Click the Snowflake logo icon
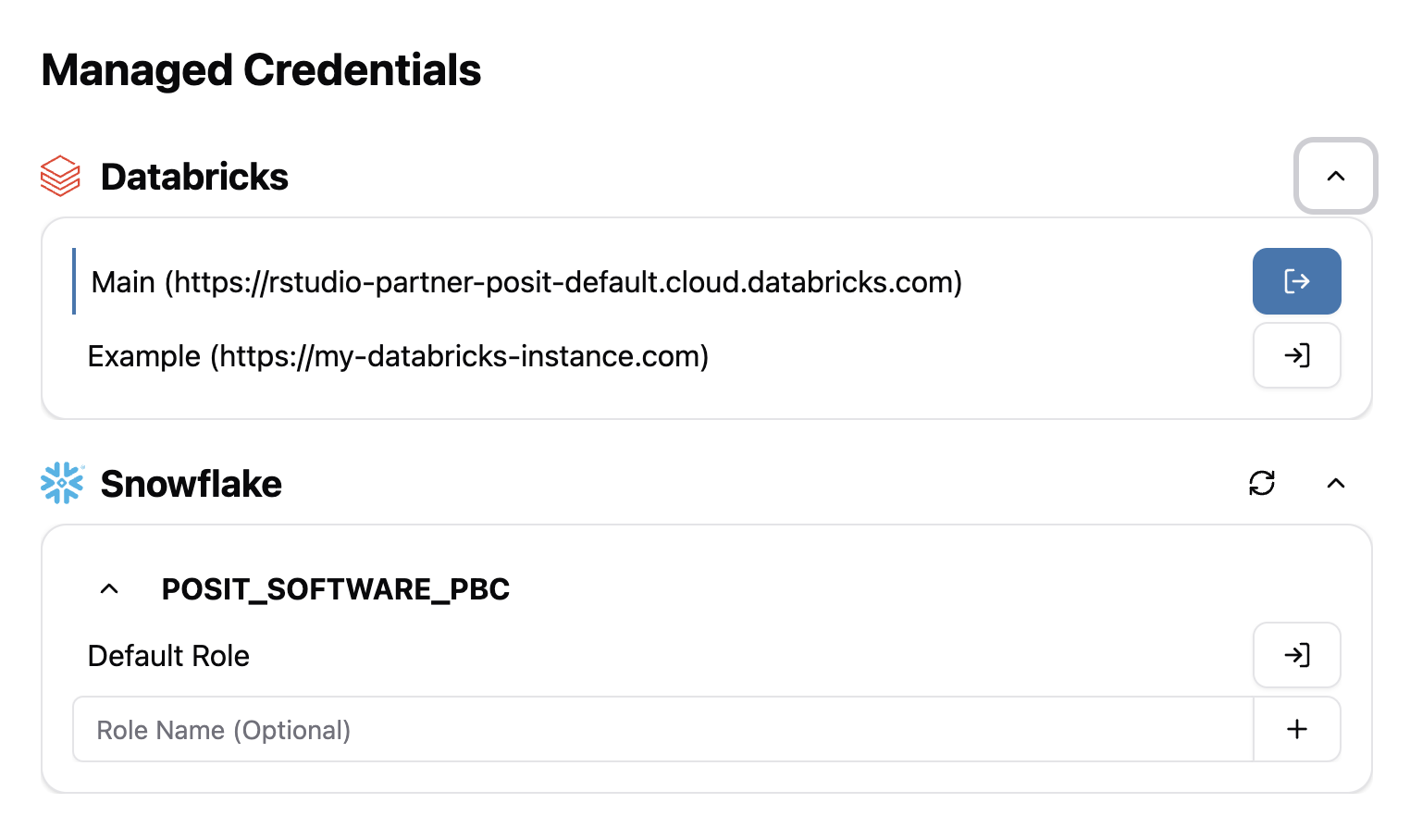 pyautogui.click(x=62, y=483)
